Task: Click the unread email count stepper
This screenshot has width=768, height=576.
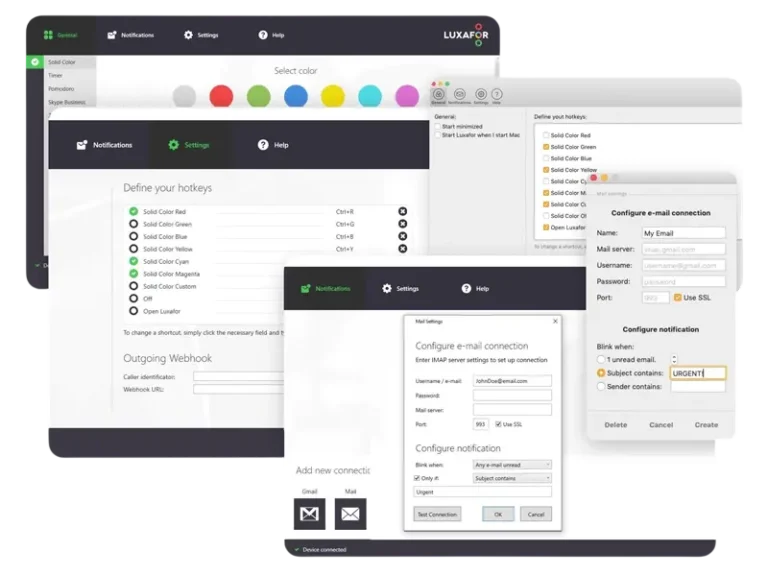Action: point(674,359)
